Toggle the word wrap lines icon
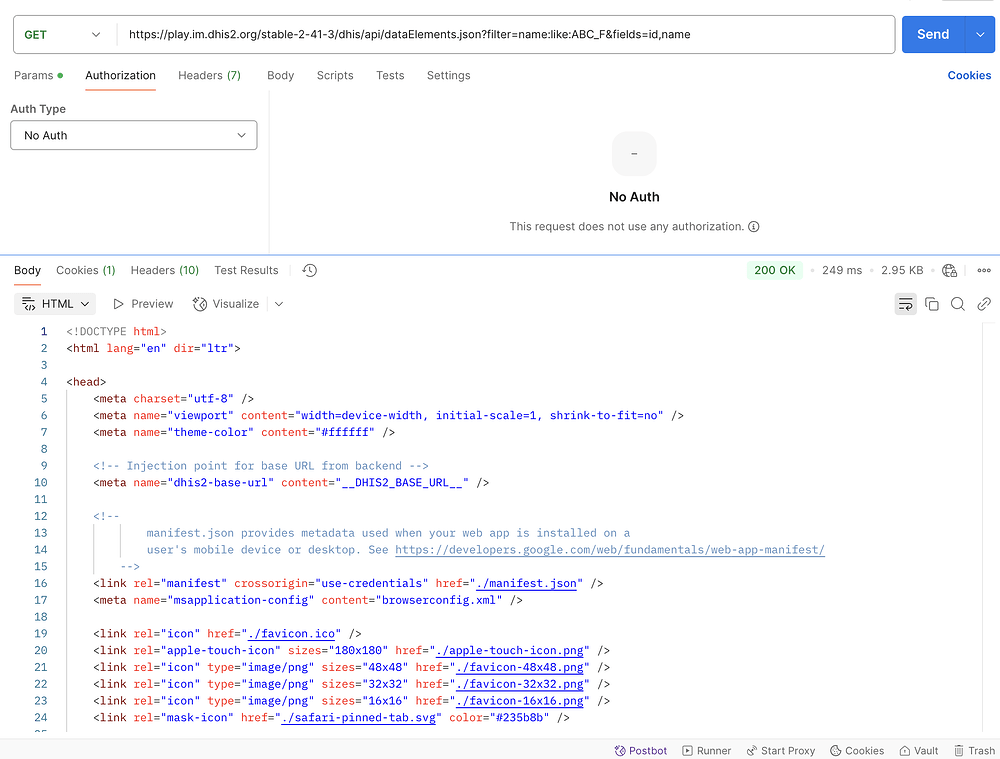 click(906, 304)
